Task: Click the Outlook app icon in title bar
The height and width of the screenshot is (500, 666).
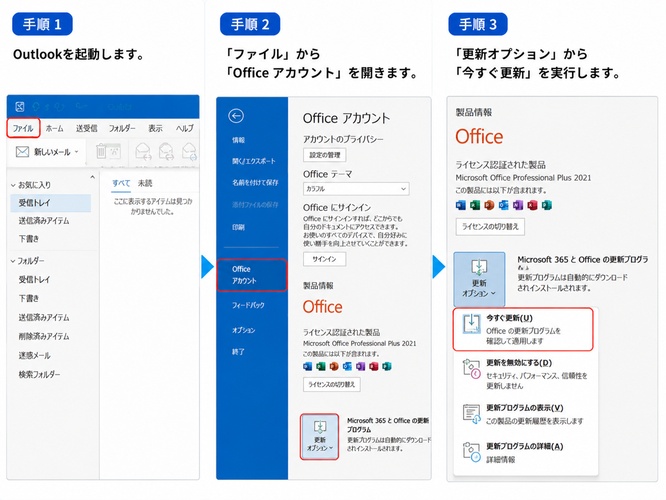Action: click(20, 107)
